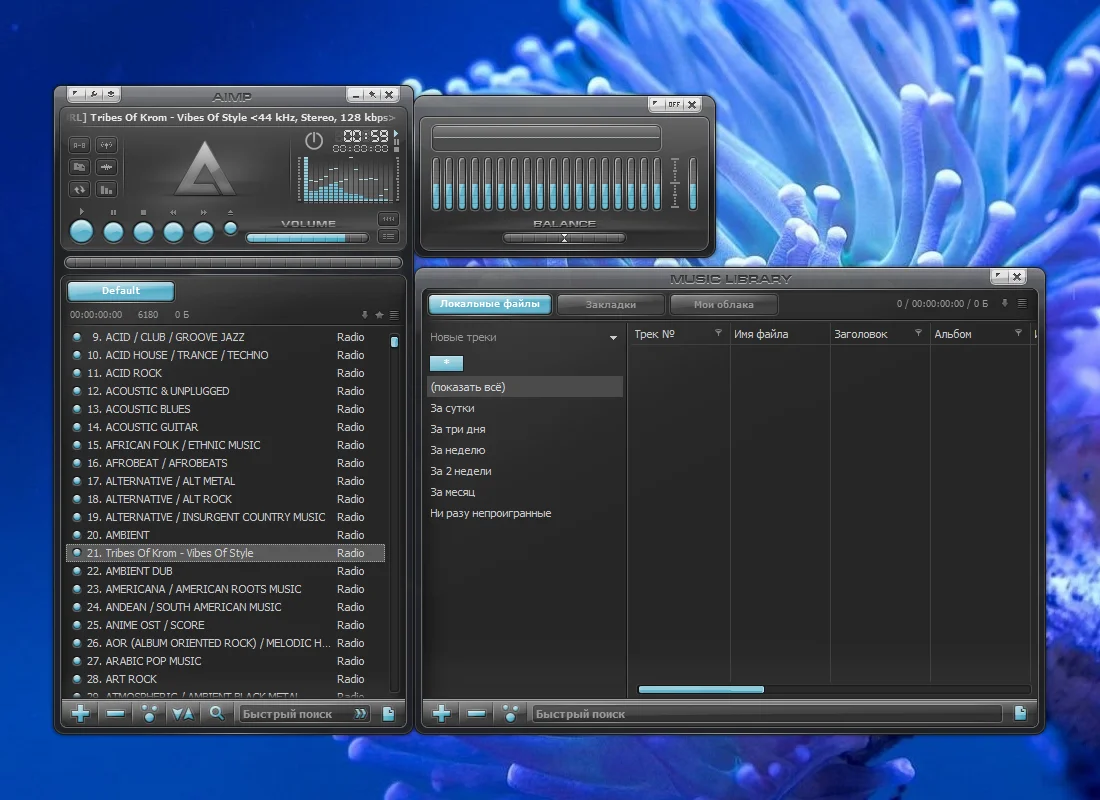Expand the Новые треки dropdown
1100x800 pixels.
point(614,338)
